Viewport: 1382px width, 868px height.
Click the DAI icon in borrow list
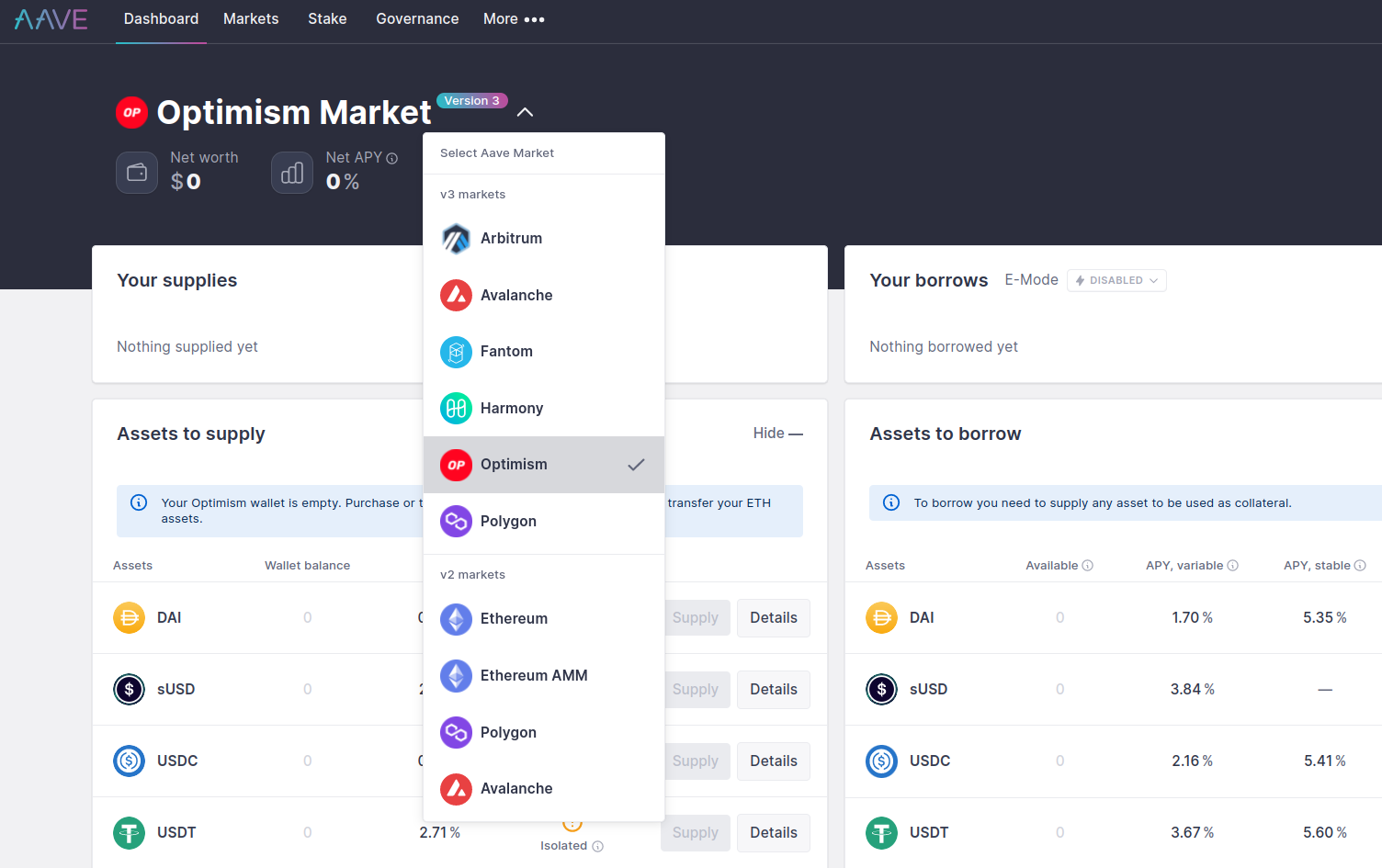point(881,618)
